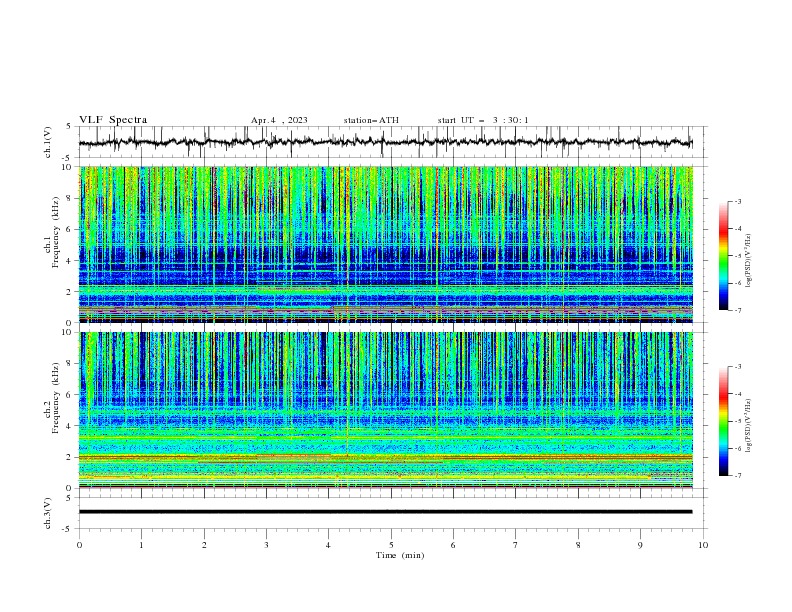Click the ch.3 flat black voltage trace
792x612 pixels.
pyautogui.click(x=385, y=512)
